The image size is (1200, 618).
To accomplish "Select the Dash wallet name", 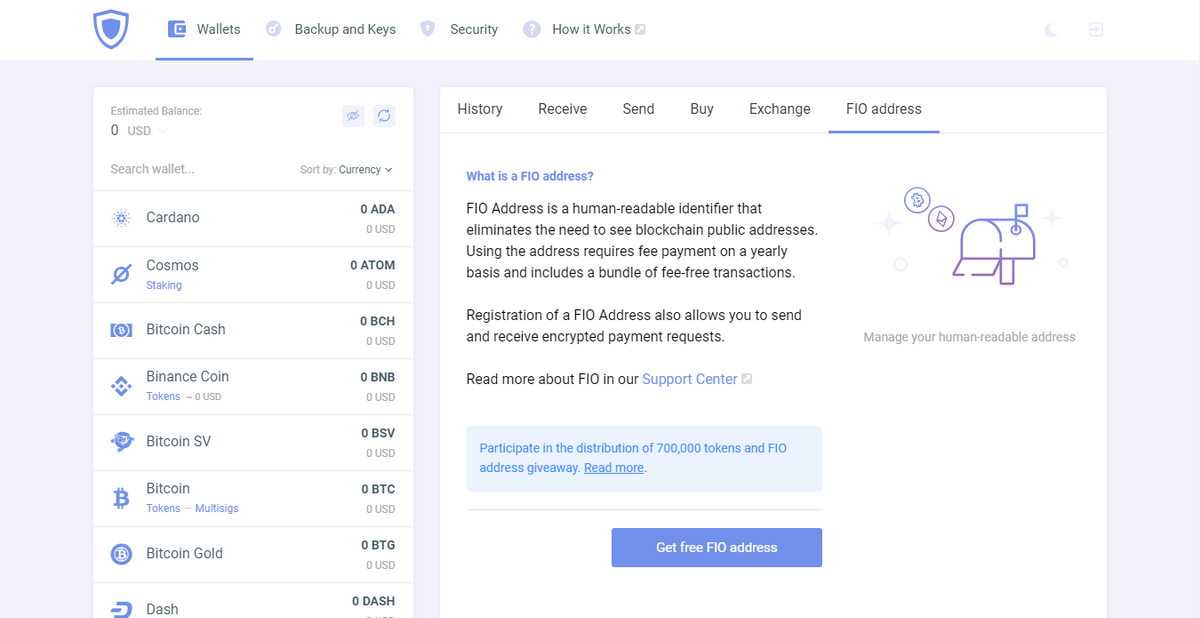I will (162, 609).
